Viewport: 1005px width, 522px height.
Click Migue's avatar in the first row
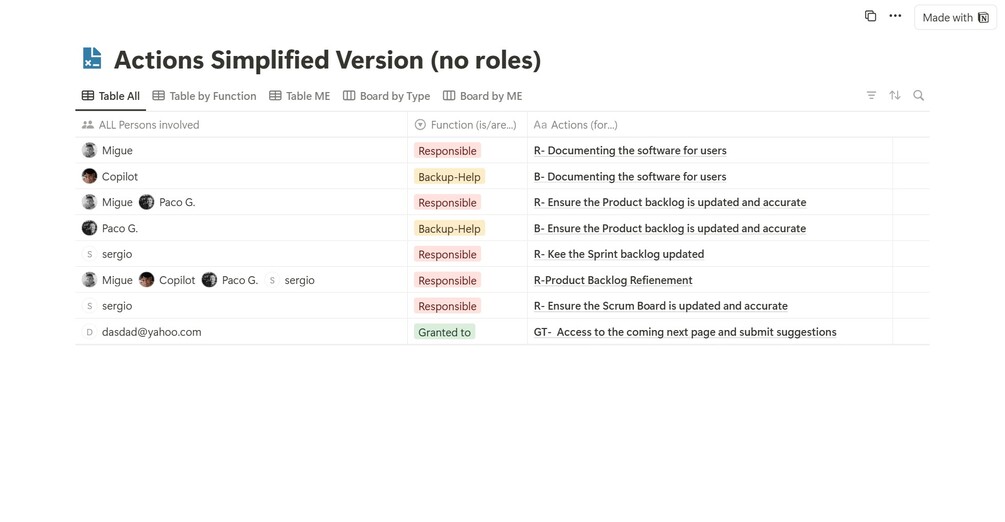pyautogui.click(x=89, y=151)
